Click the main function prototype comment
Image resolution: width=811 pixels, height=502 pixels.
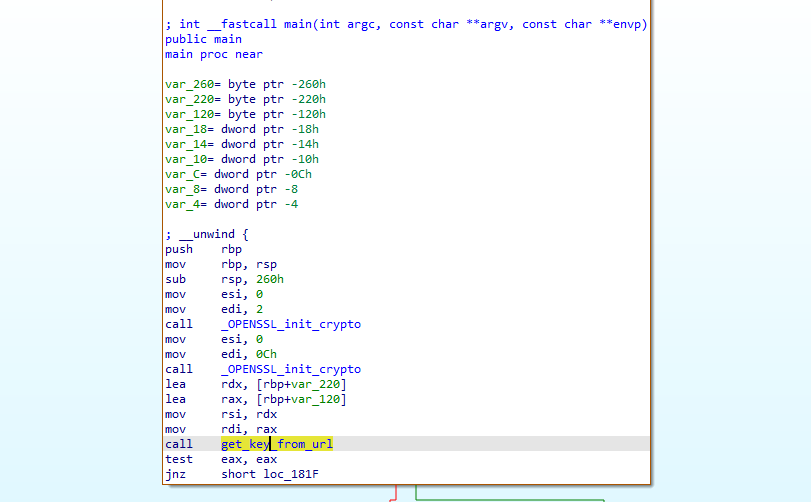point(406,24)
